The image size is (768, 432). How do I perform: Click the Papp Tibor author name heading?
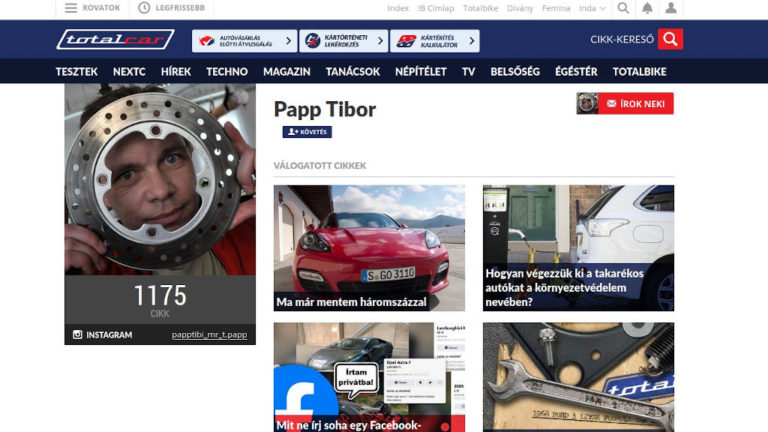point(325,109)
